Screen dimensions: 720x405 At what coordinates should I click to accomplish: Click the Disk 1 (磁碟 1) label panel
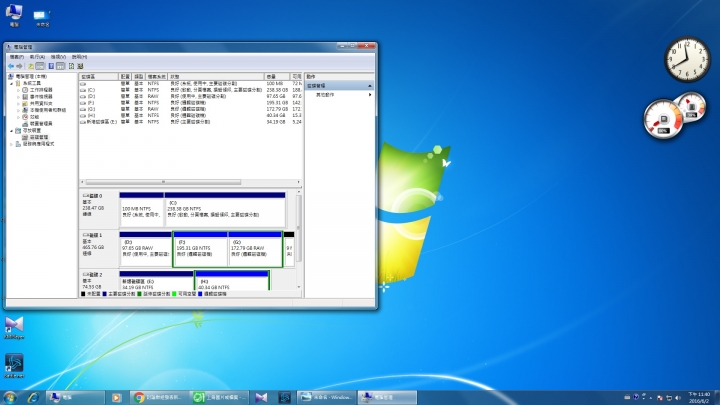[x=99, y=249]
